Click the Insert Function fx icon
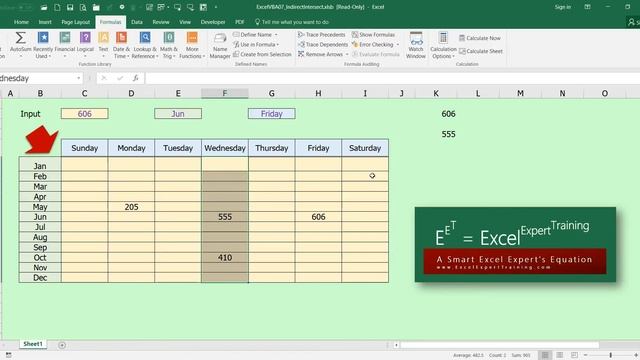The image size is (640, 360). pos(136,78)
